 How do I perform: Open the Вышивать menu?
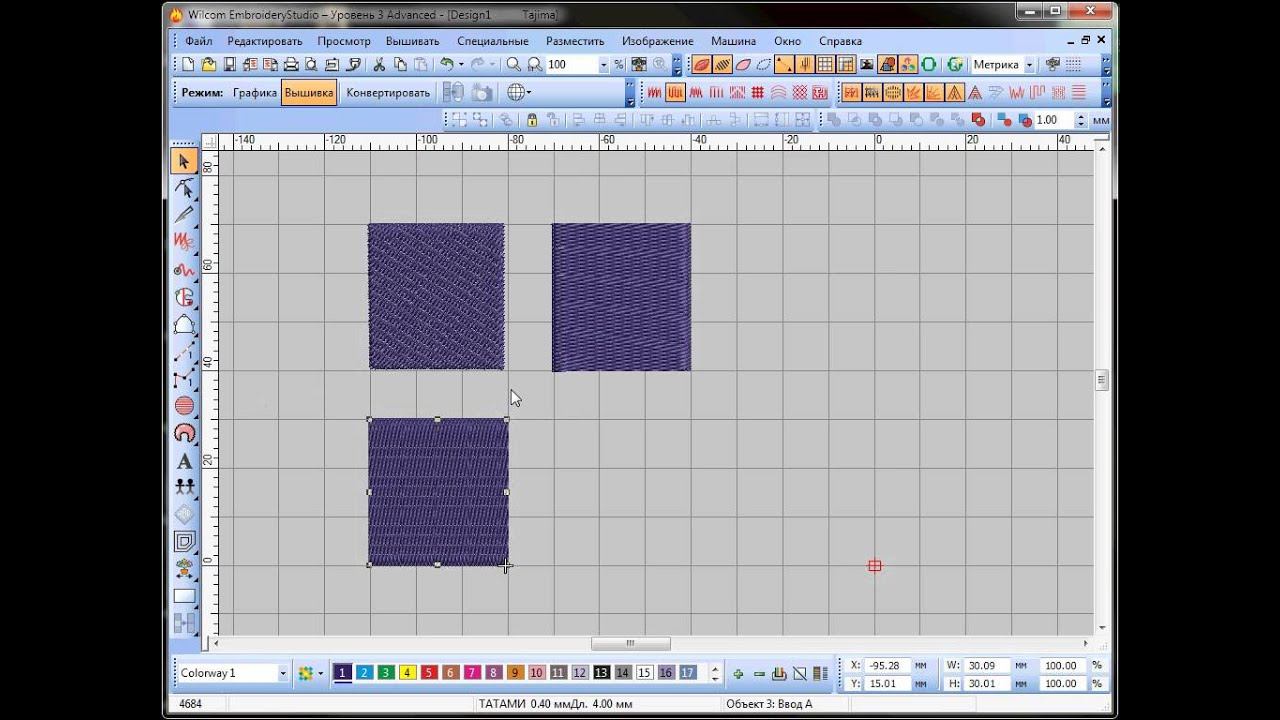pos(414,41)
